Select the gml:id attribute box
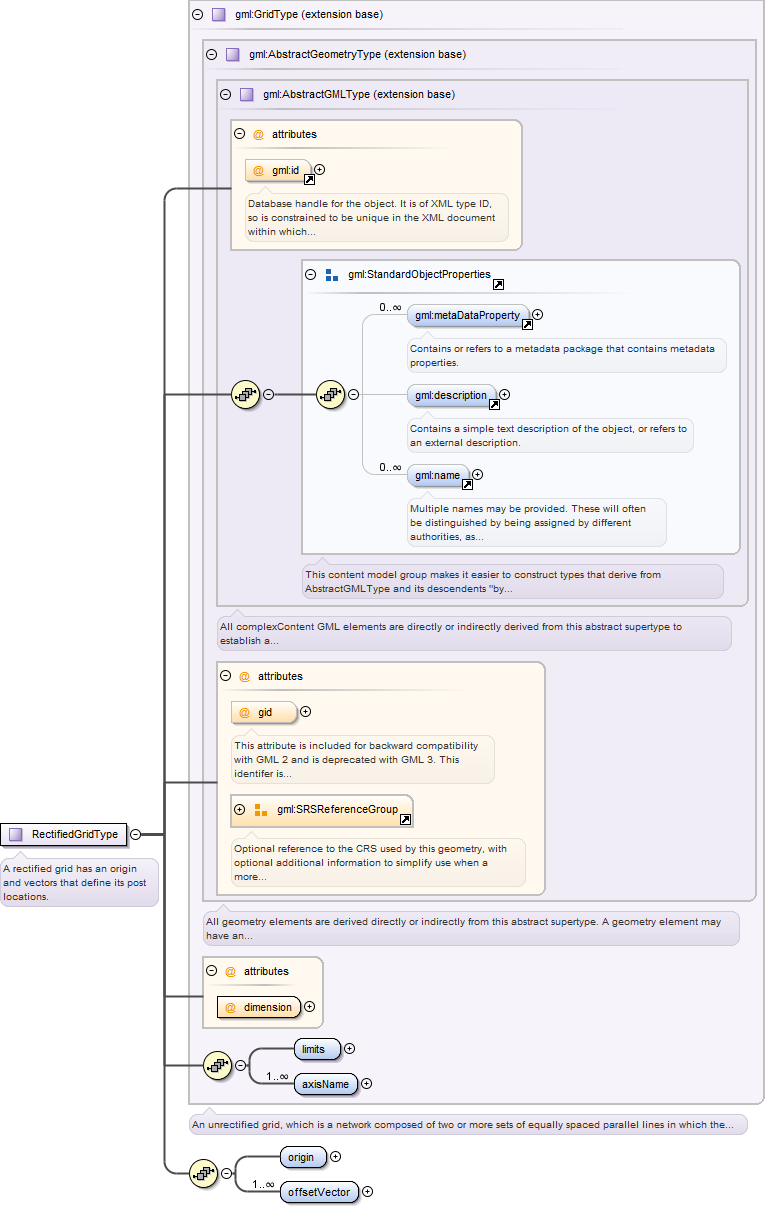The image size is (766, 1208). tap(278, 171)
